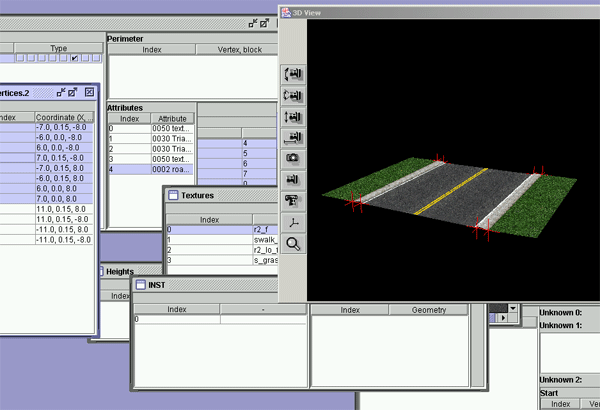Select the magnifying glass zoom tool
The image size is (600, 410).
tap(295, 243)
